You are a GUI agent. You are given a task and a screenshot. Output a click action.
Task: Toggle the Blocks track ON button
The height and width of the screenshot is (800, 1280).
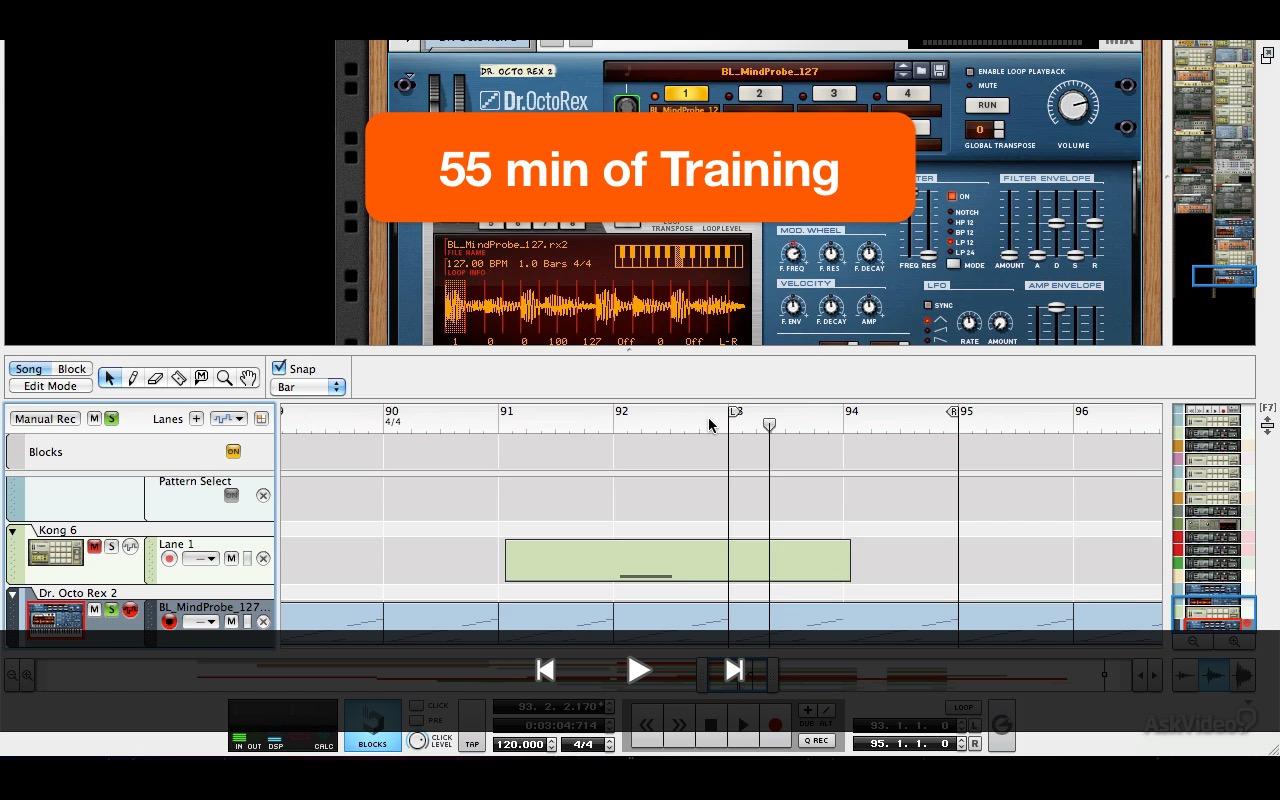click(x=233, y=451)
